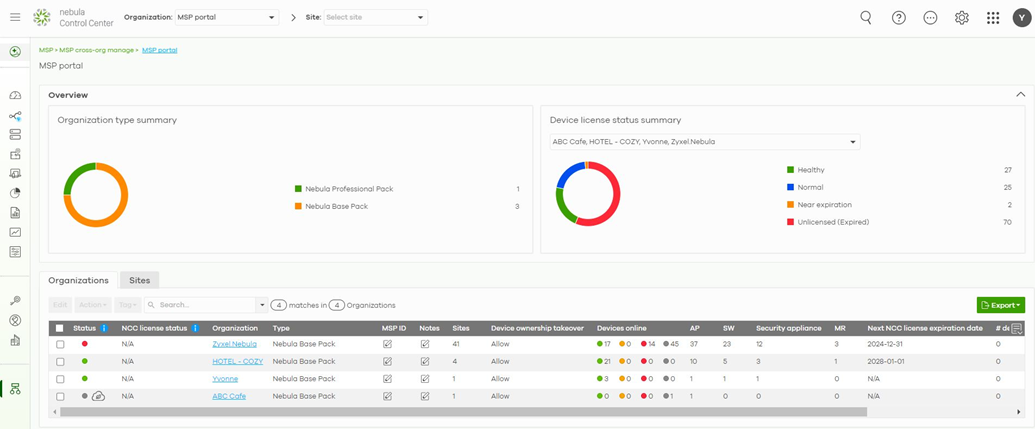Open the Tag dropdown button
Viewport: 1035px width, 429px height.
(126, 305)
